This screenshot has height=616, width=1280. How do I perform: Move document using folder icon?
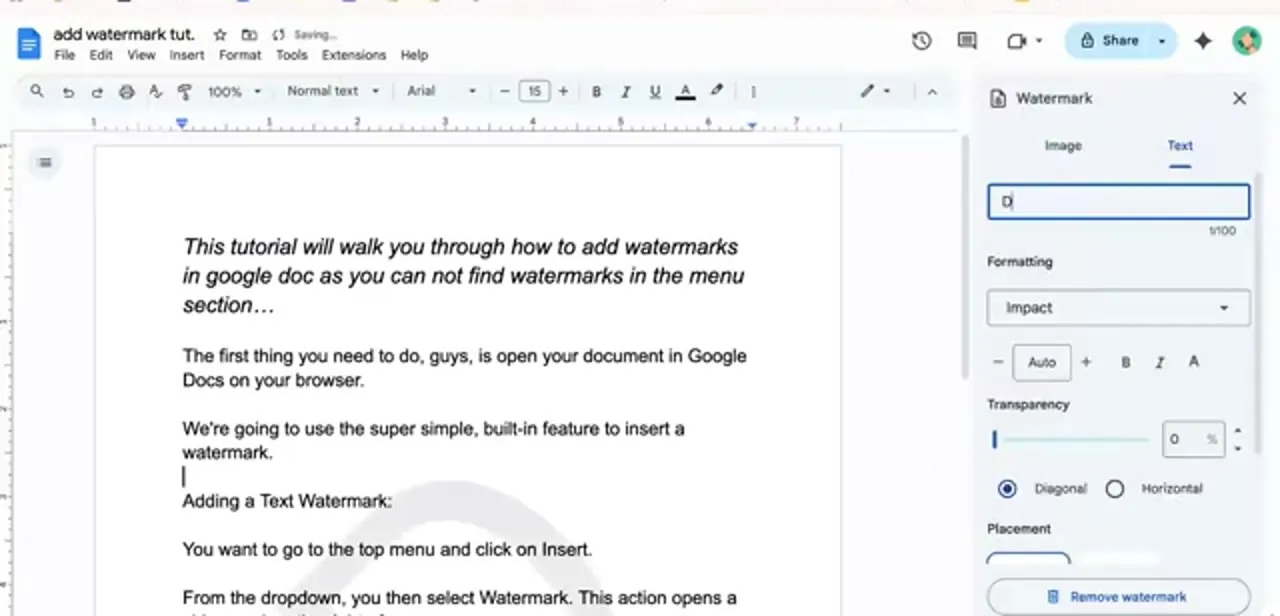pos(249,35)
